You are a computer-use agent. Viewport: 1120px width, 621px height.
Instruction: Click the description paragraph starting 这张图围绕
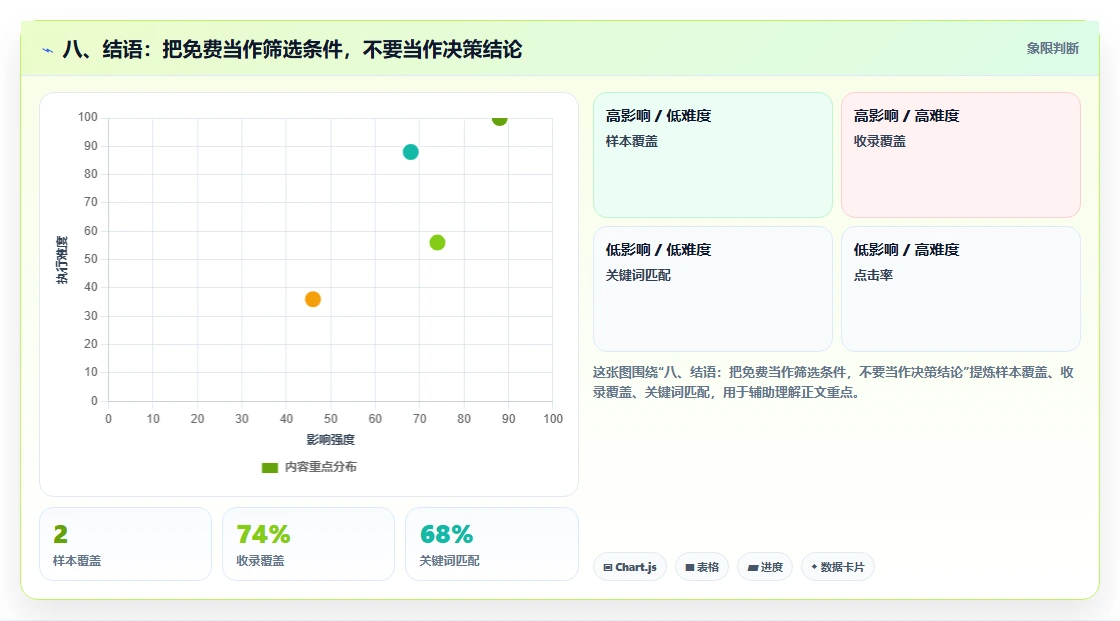[x=833, y=382]
